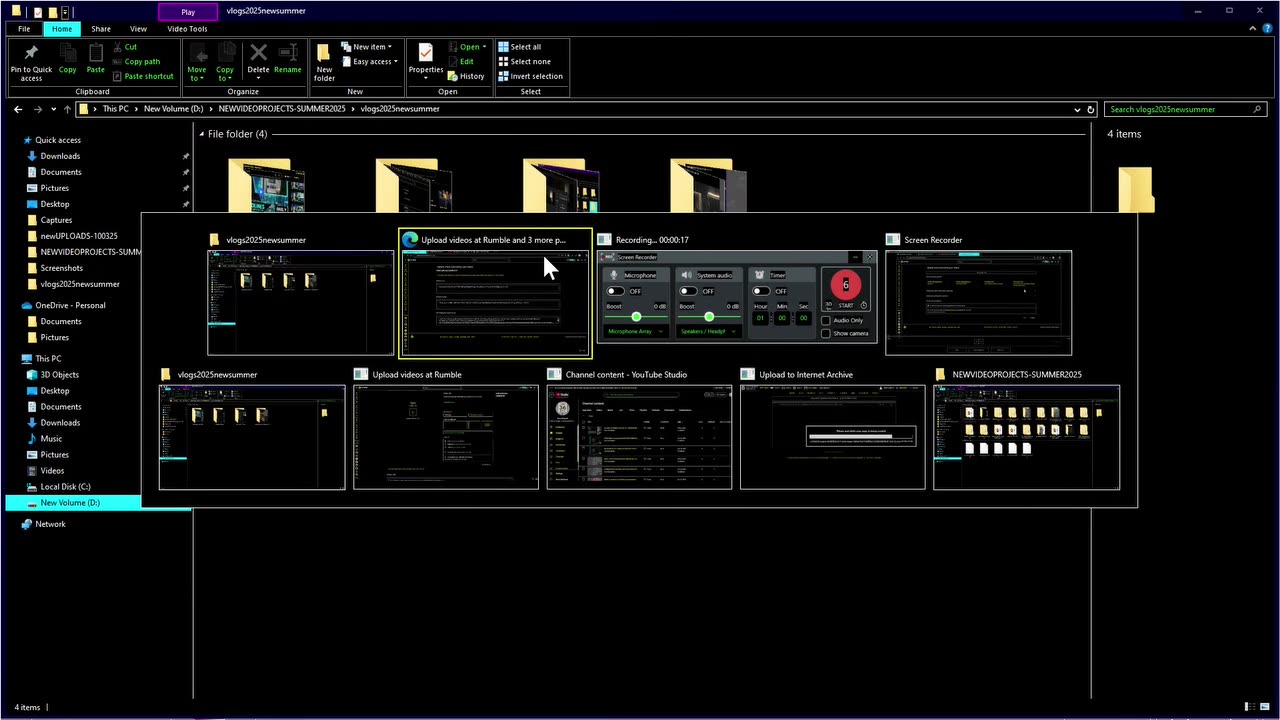Click the Properties checkmark icon in the title bar
This screenshot has height=720, width=1280.
coord(37,11)
